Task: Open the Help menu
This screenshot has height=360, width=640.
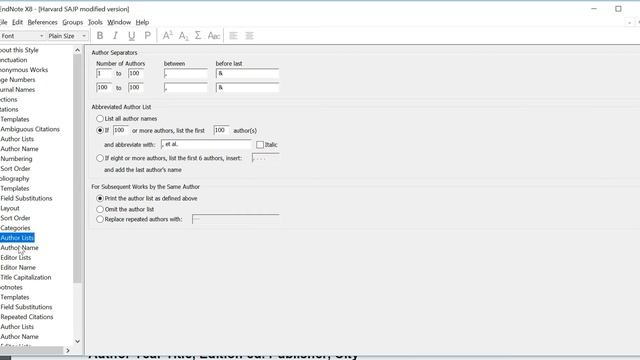Action: pyautogui.click(x=142, y=22)
